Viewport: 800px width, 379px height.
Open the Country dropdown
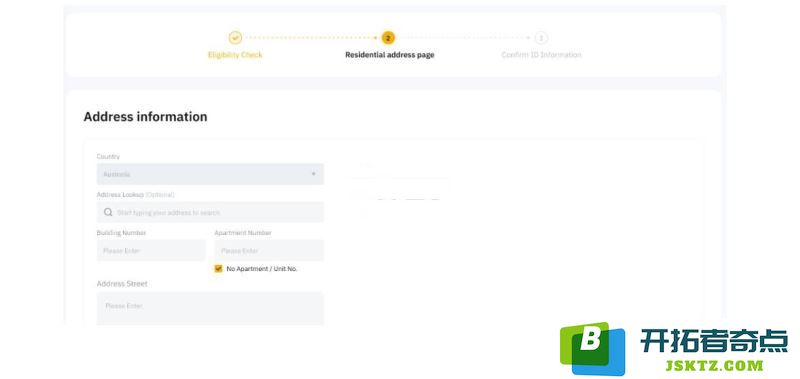[210, 174]
